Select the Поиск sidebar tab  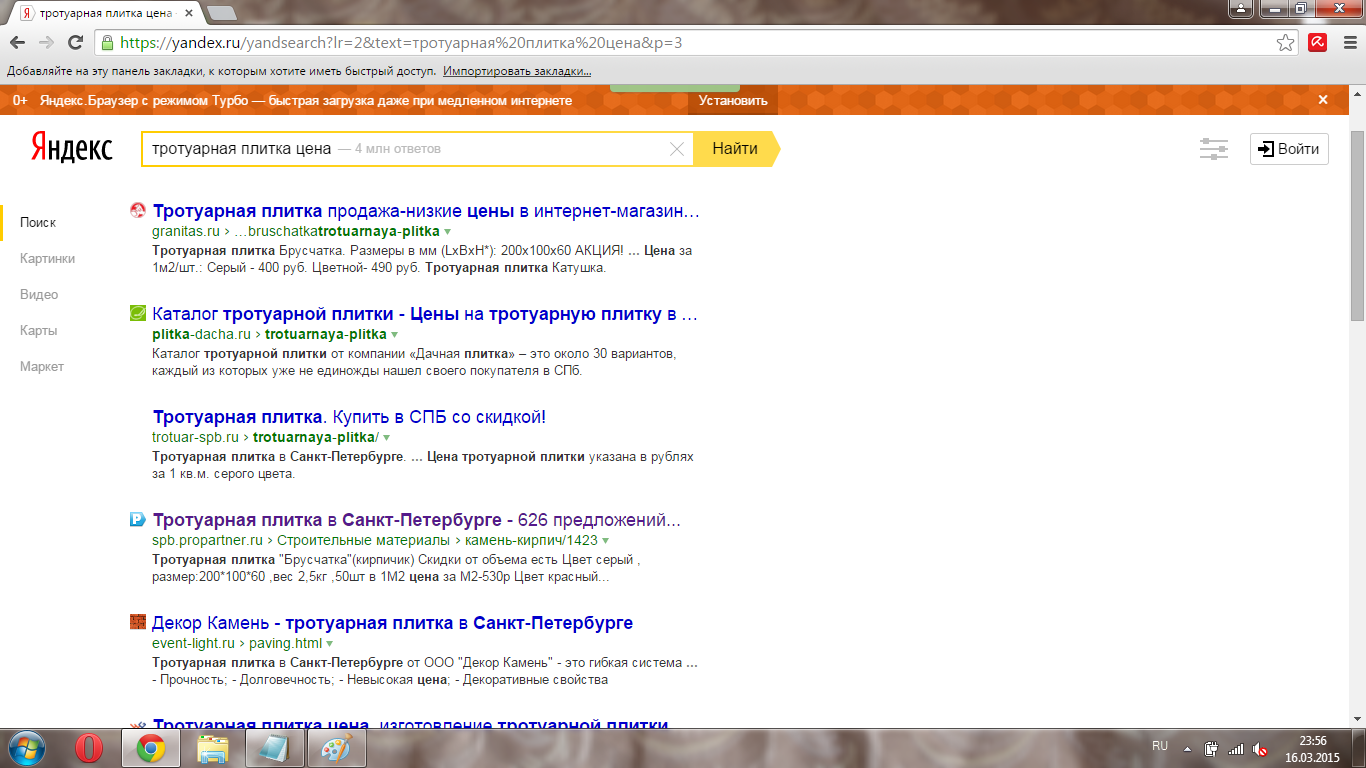[x=38, y=222]
